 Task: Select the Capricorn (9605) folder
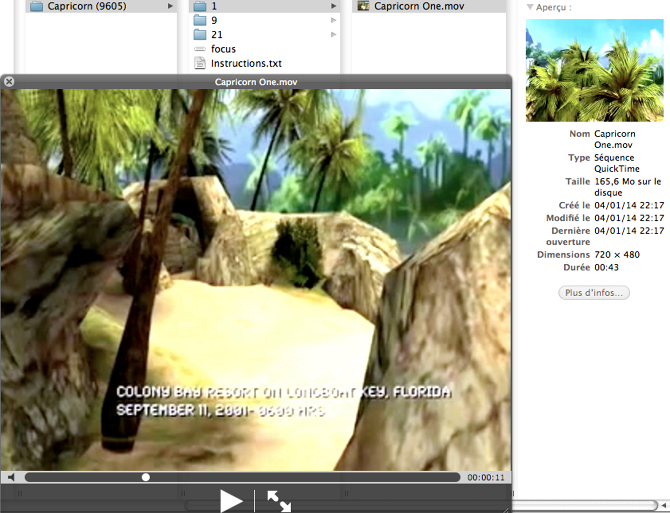click(89, 6)
